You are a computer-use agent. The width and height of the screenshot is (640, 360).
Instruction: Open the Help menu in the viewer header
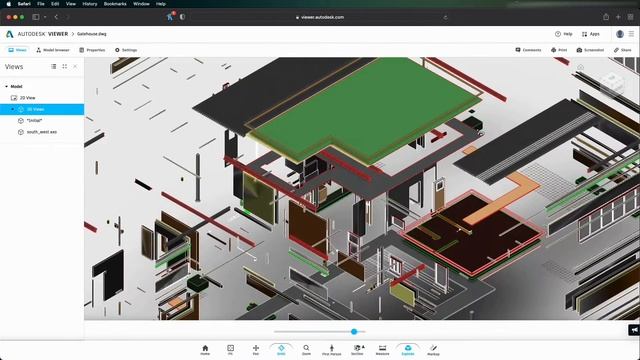click(x=564, y=34)
